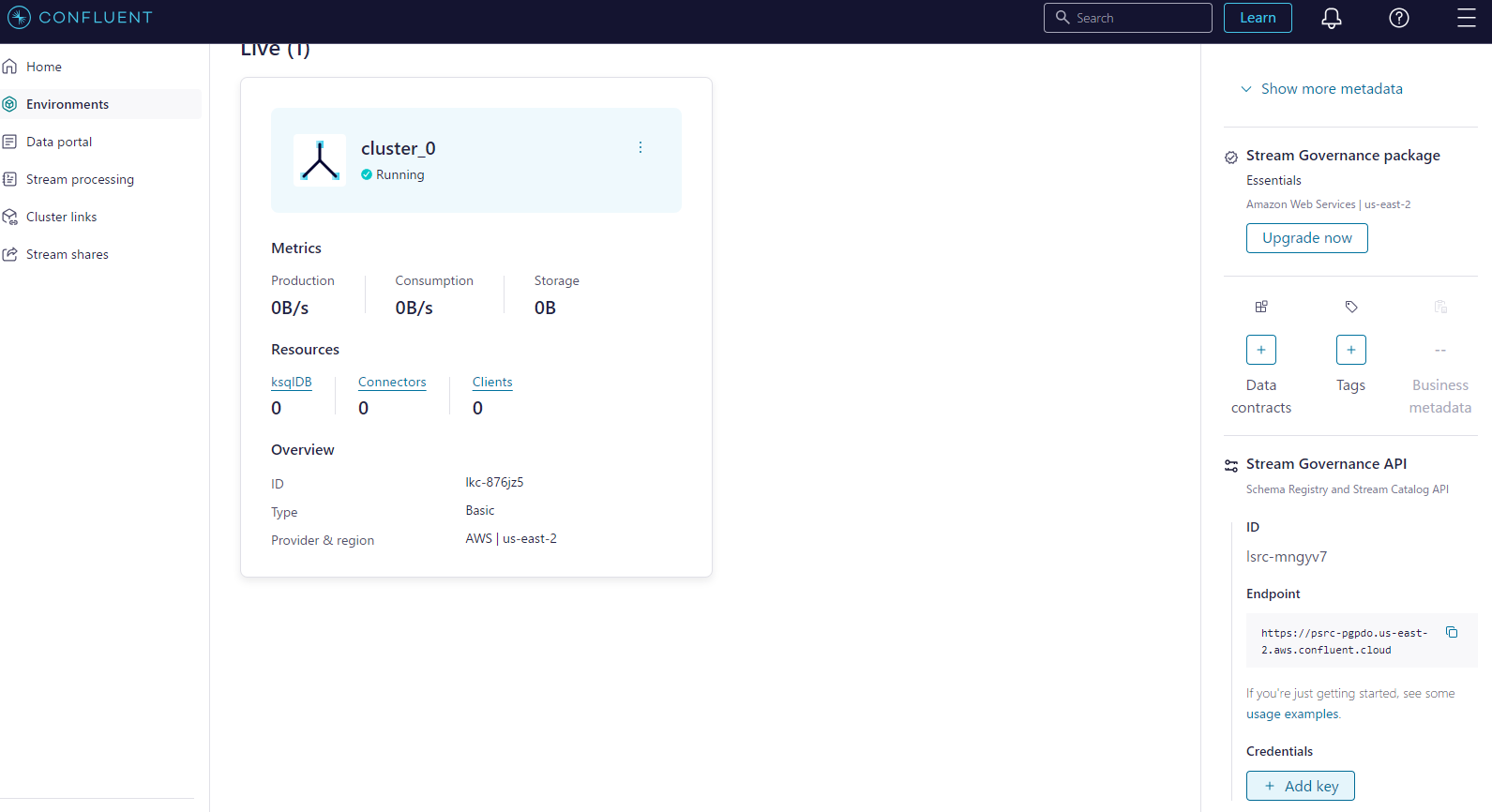Open the ksqlDB link
This screenshot has height=812, width=1492.
[x=291, y=382]
